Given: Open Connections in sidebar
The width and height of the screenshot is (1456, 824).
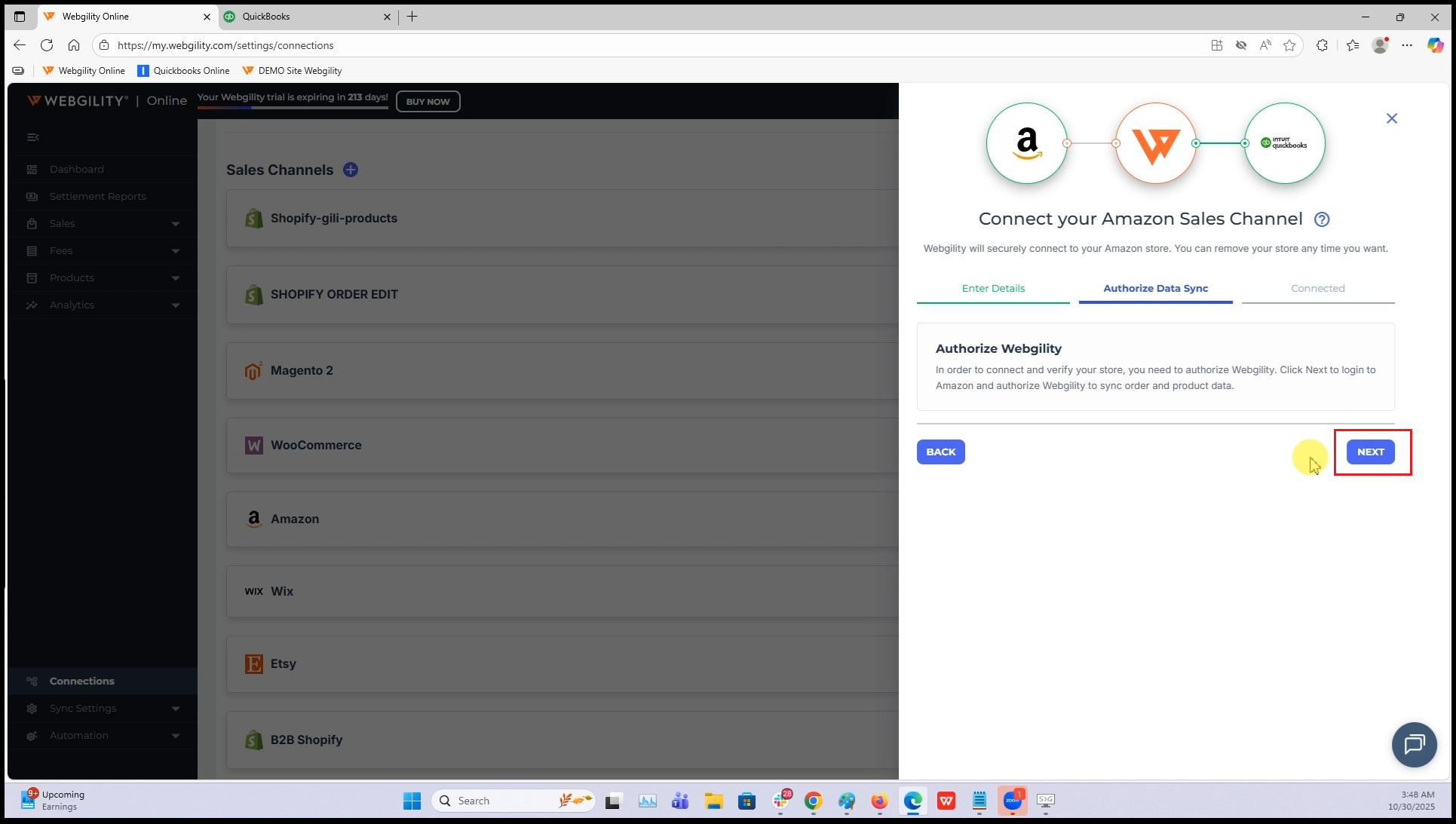Looking at the screenshot, I should [81, 681].
